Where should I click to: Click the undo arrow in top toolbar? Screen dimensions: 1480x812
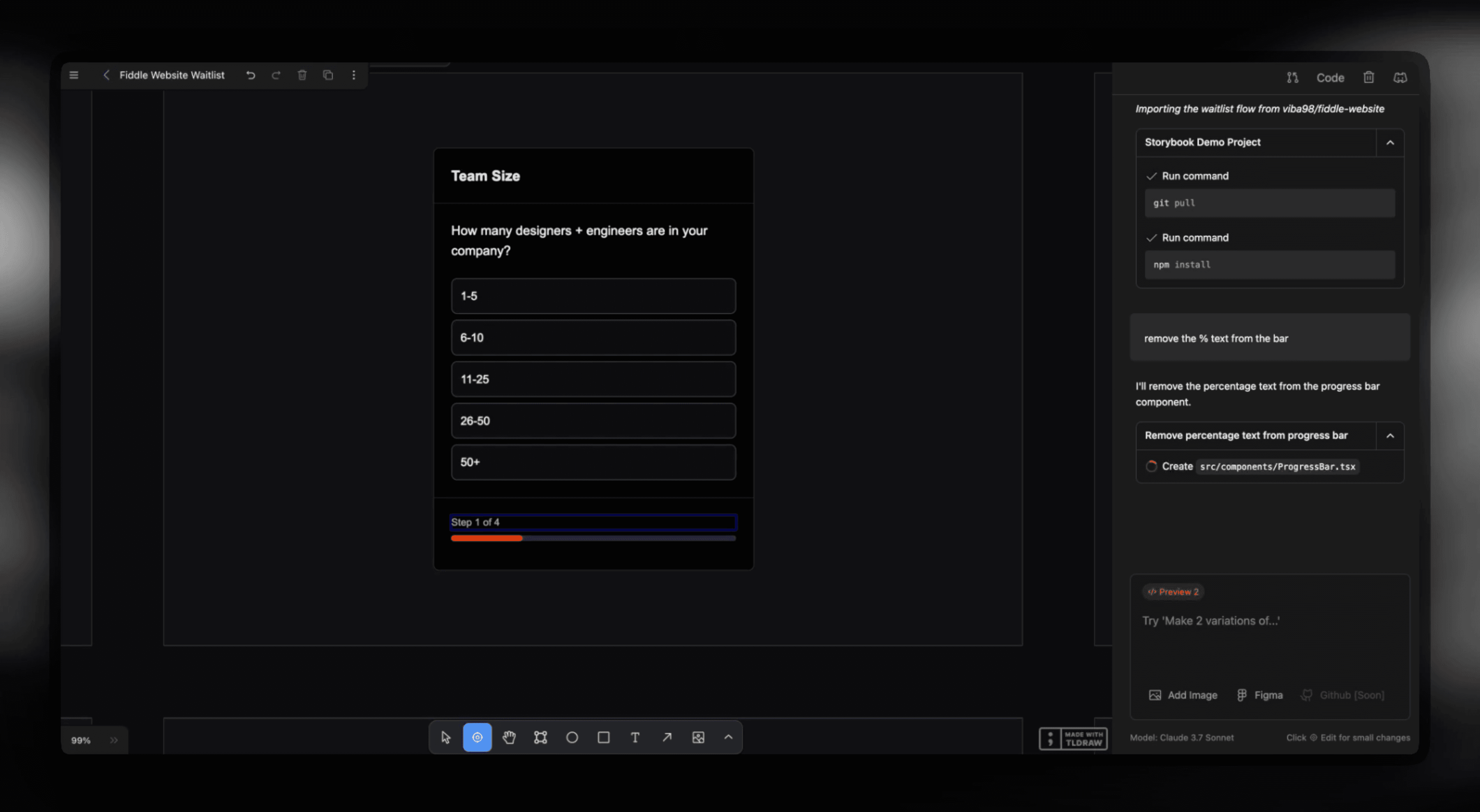[x=250, y=75]
